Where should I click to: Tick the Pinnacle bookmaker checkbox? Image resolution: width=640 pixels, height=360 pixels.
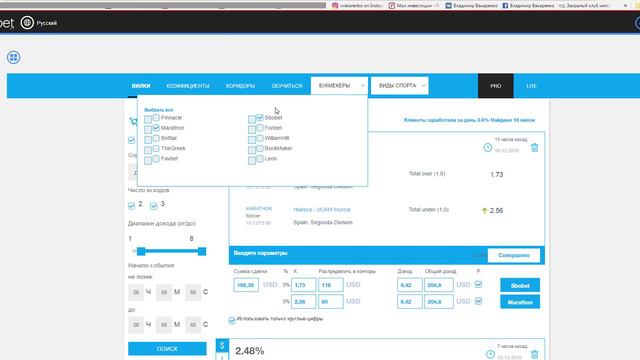156,118
